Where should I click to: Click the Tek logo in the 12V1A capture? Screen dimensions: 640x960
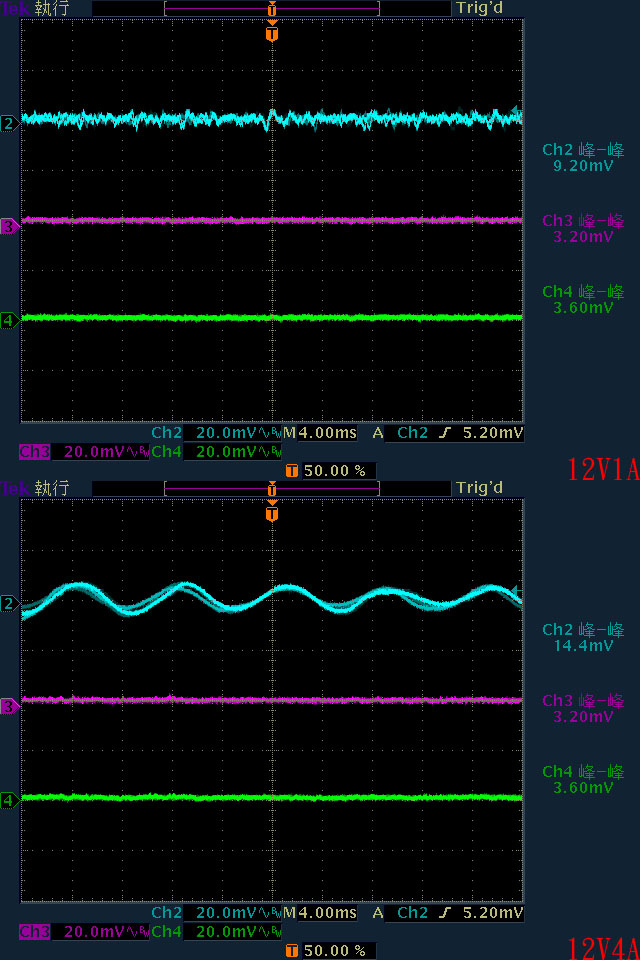pos(15,8)
